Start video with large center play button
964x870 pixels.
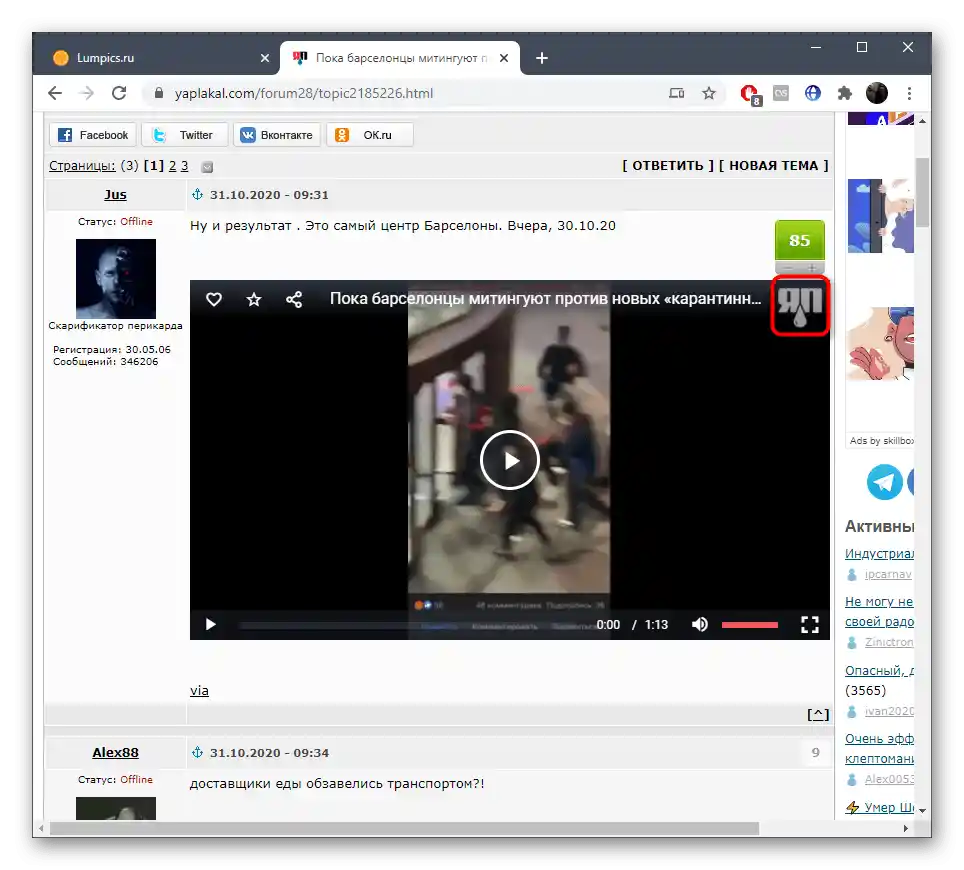(510, 460)
